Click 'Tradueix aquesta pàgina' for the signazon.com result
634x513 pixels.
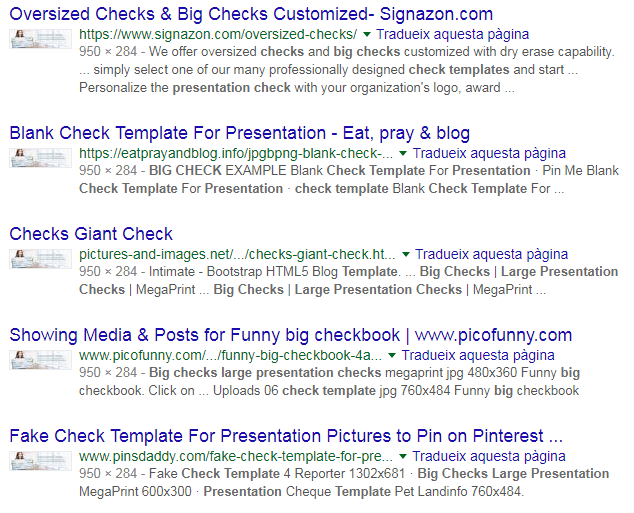click(452, 34)
